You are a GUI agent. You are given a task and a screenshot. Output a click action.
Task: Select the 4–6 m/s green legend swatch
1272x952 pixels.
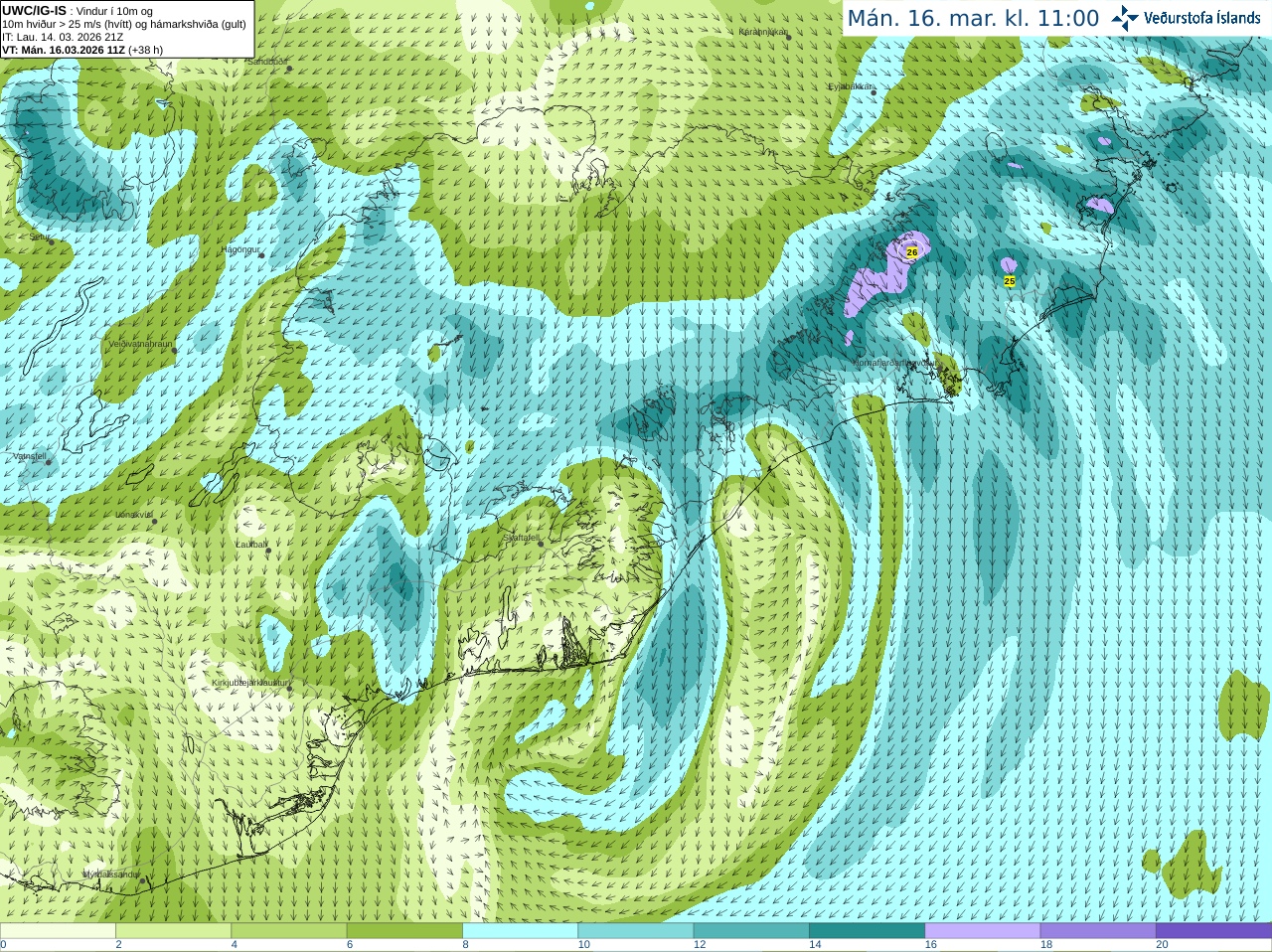click(288, 931)
